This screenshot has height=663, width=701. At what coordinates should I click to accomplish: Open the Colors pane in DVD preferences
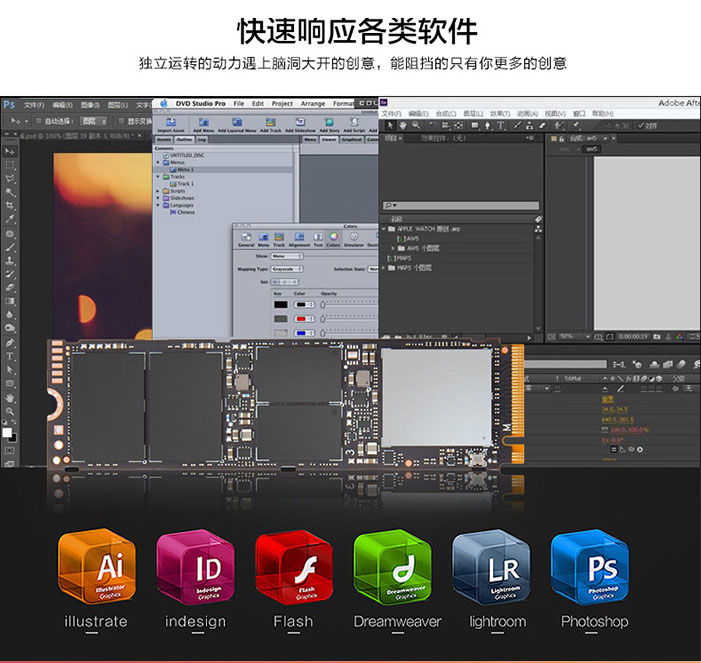click(334, 240)
